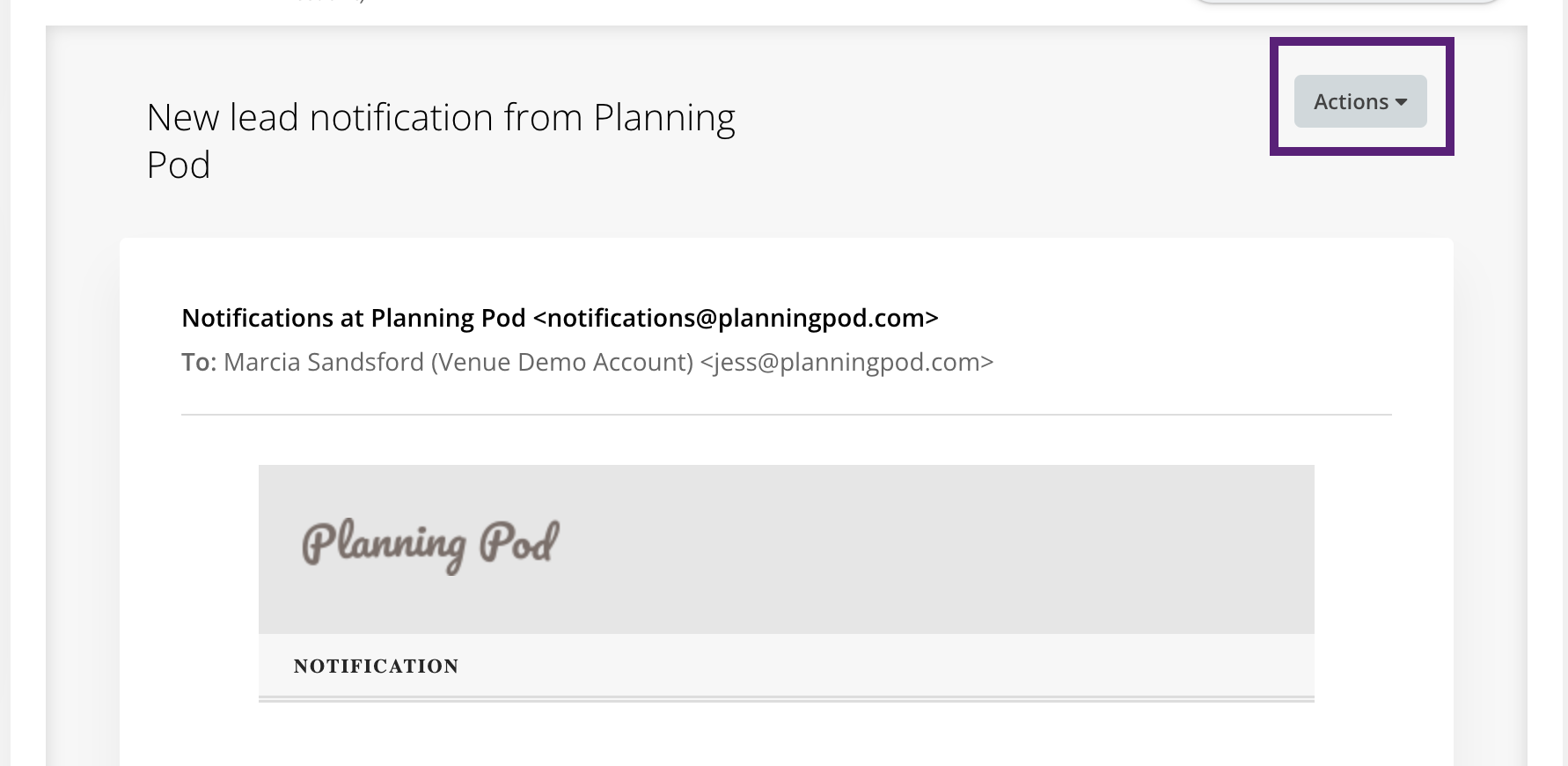Screen dimensions: 1568x766
Task: Click the '(Venue Demo Account)' text
Action: pos(562,362)
